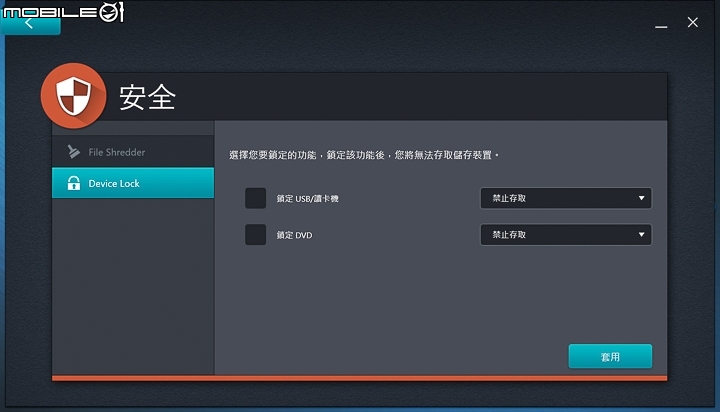Apply settings with the 套用 button
This screenshot has height=412, width=720.
coord(610,356)
